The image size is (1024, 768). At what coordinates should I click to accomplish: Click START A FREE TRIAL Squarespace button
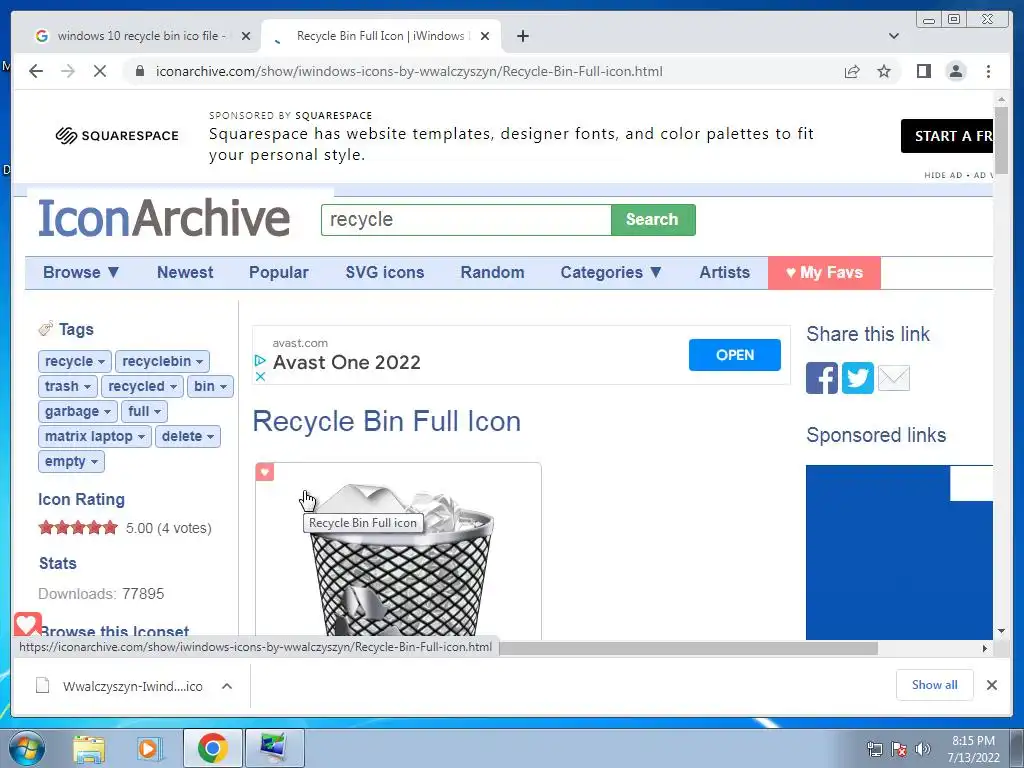(x=947, y=136)
